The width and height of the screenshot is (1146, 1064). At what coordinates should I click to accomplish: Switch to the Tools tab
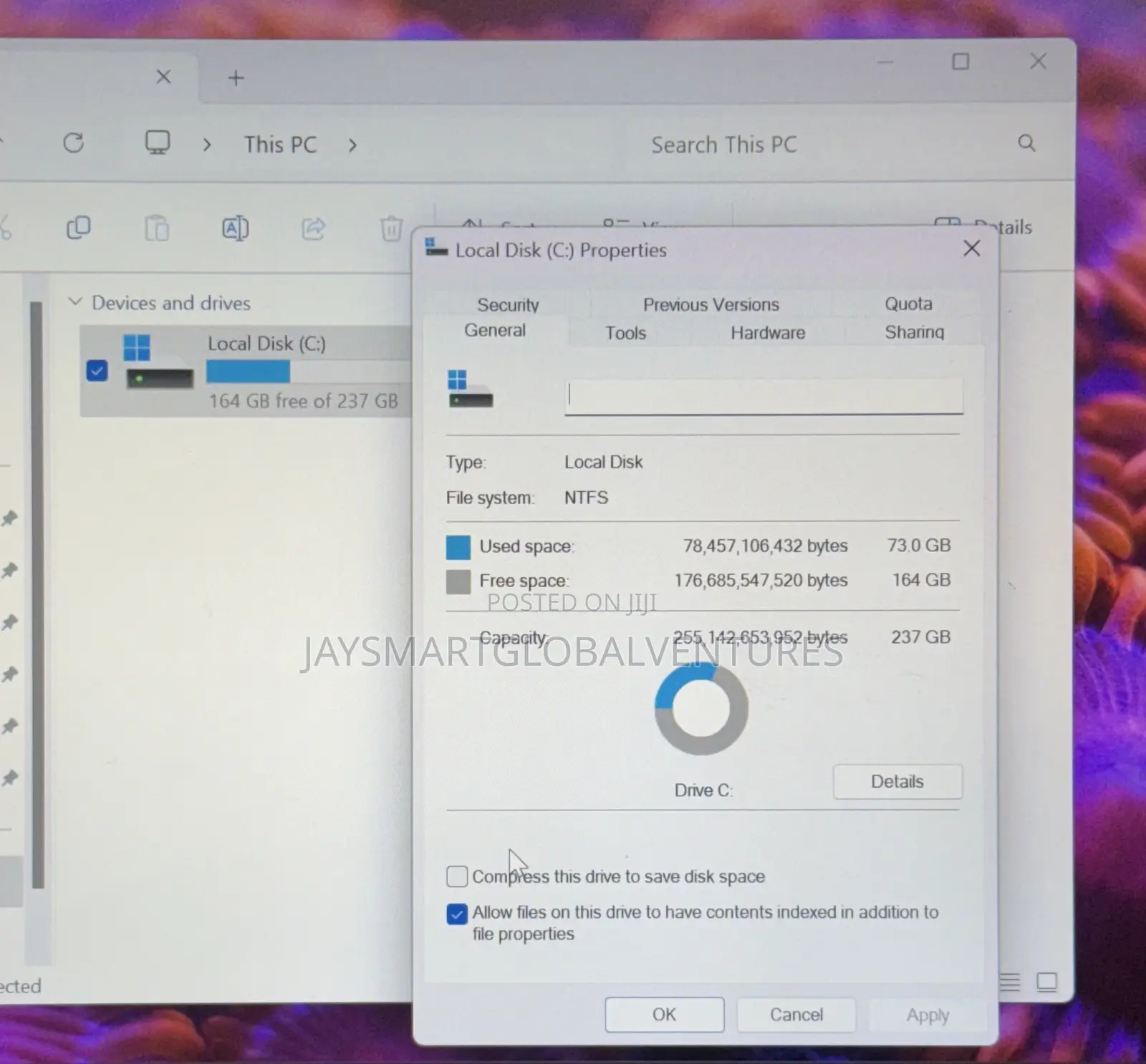click(x=625, y=333)
